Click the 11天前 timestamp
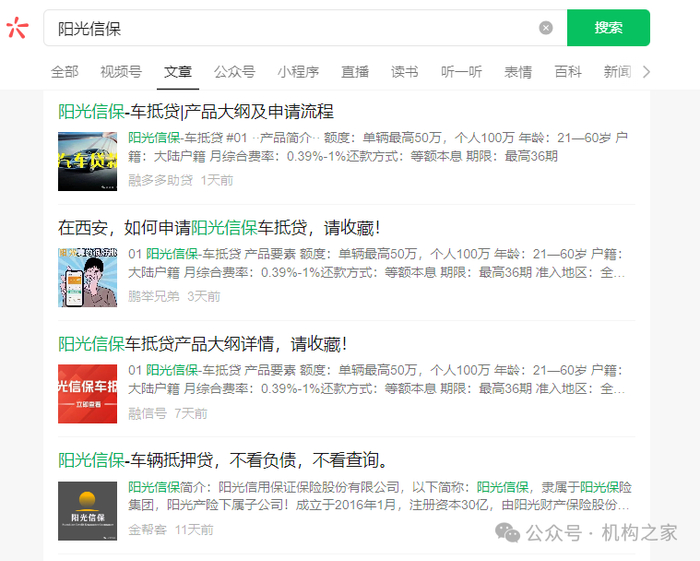Image resolution: width=700 pixels, height=561 pixels. click(x=194, y=530)
